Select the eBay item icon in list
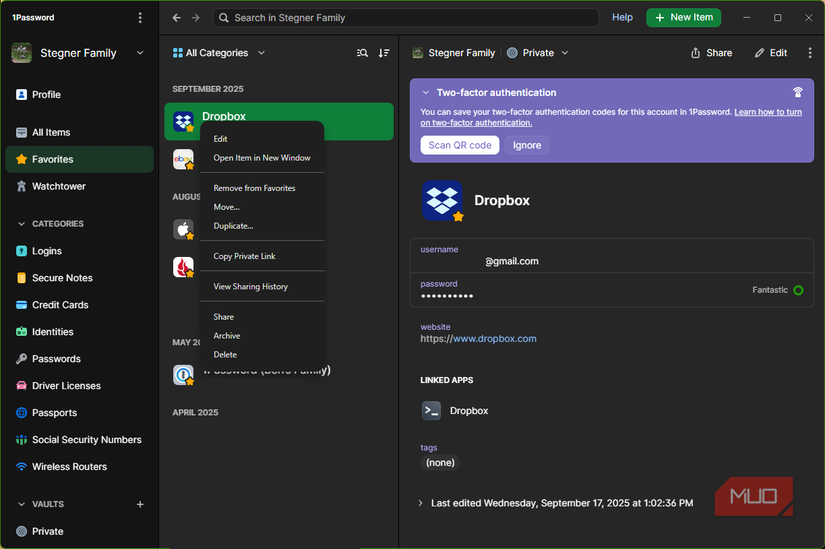This screenshot has height=549, width=825. click(183, 159)
